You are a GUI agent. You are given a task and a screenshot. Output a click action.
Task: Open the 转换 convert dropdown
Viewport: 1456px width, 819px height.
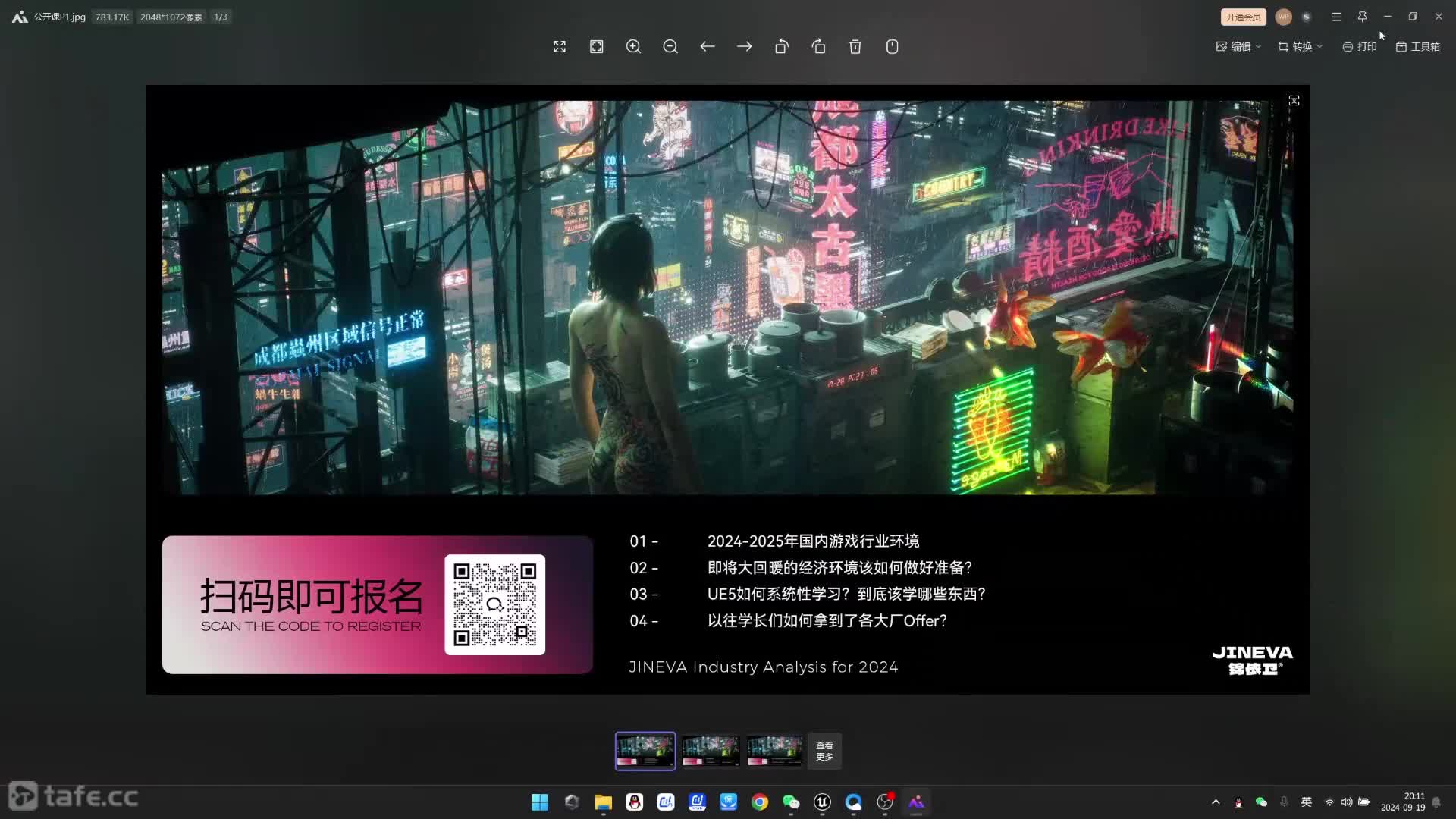(x=1300, y=47)
